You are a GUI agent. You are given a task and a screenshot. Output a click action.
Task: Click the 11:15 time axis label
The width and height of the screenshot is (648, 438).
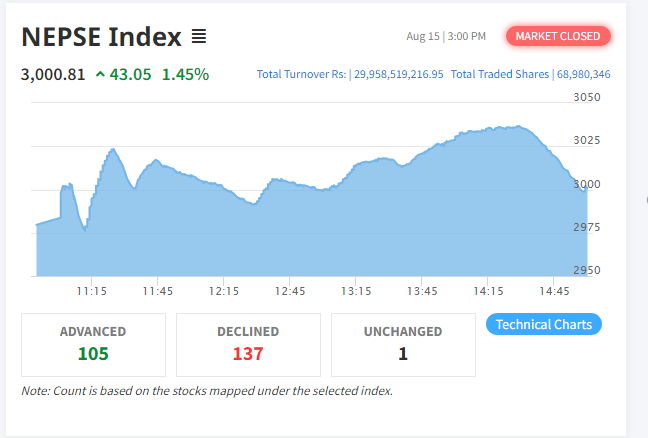[92, 291]
